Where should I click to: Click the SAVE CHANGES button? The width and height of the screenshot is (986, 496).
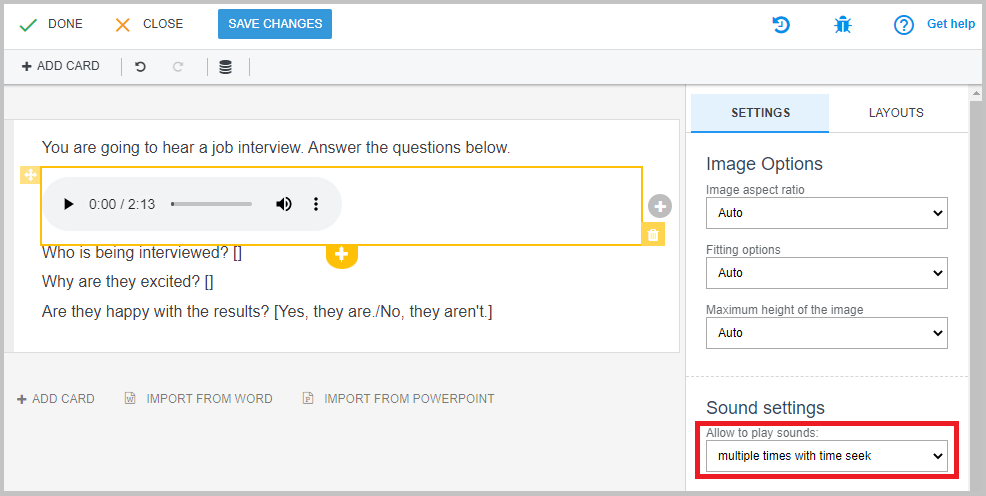point(275,24)
